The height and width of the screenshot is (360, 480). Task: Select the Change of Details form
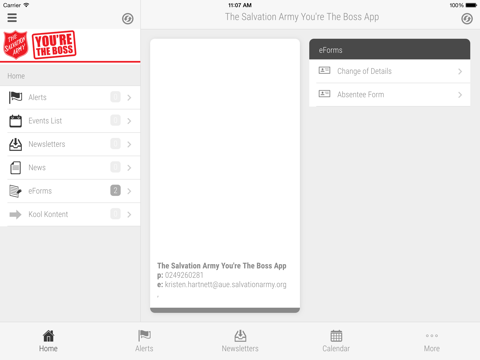[390, 71]
